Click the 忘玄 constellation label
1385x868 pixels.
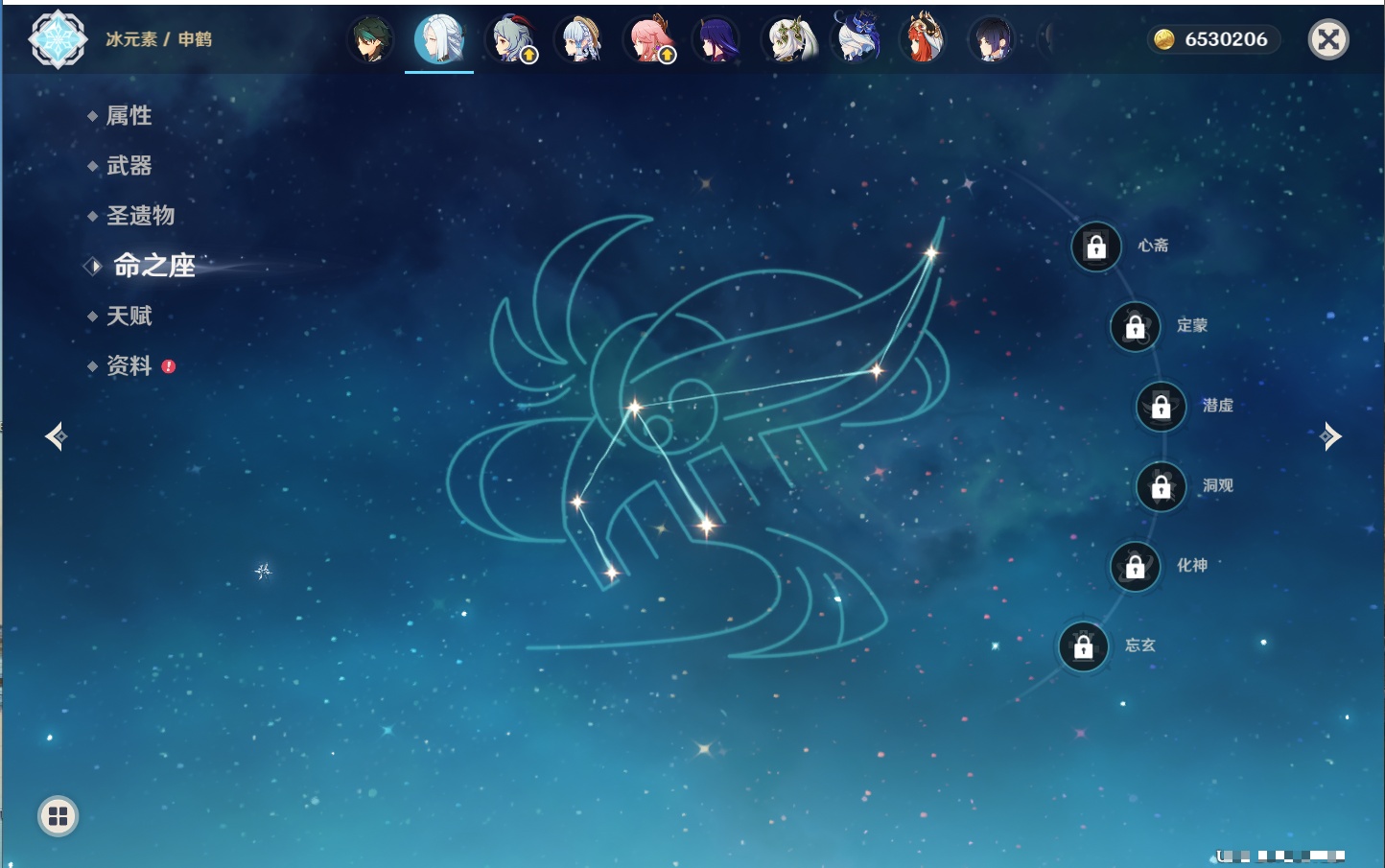click(1140, 645)
